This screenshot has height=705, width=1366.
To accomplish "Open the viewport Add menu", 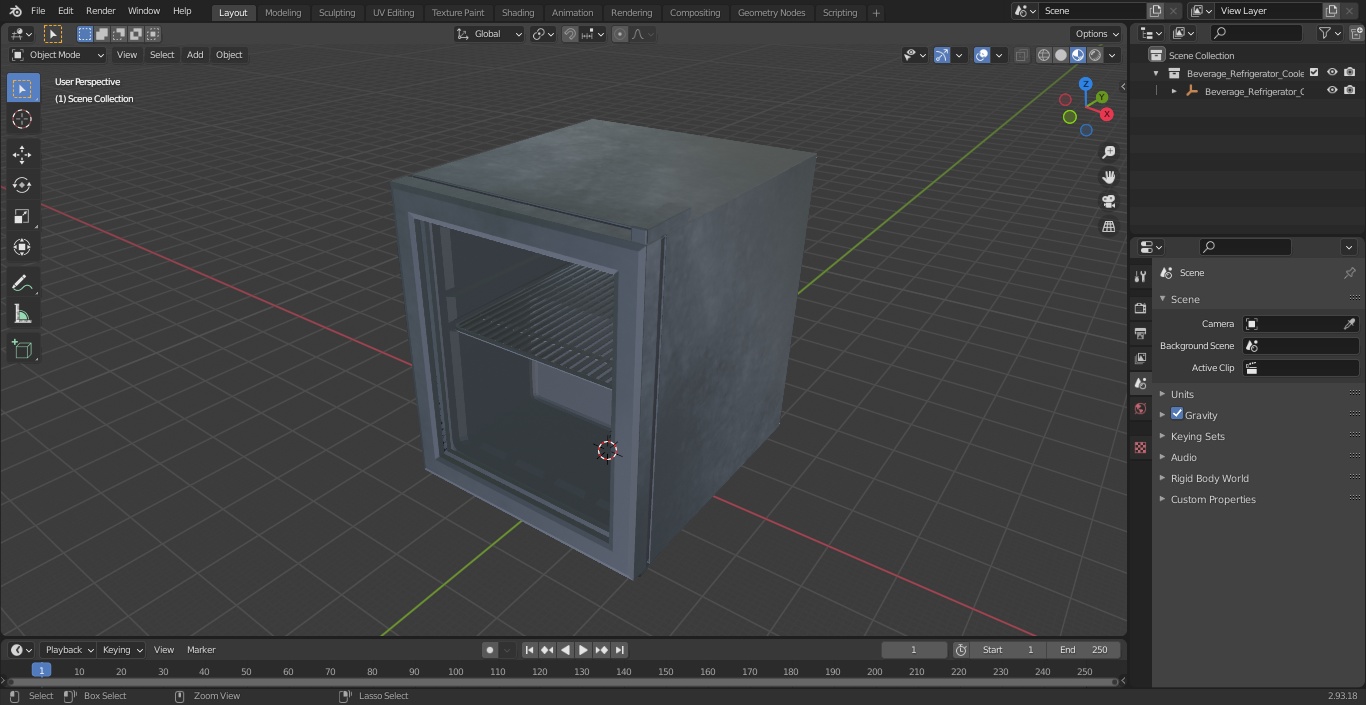I will 195,55.
